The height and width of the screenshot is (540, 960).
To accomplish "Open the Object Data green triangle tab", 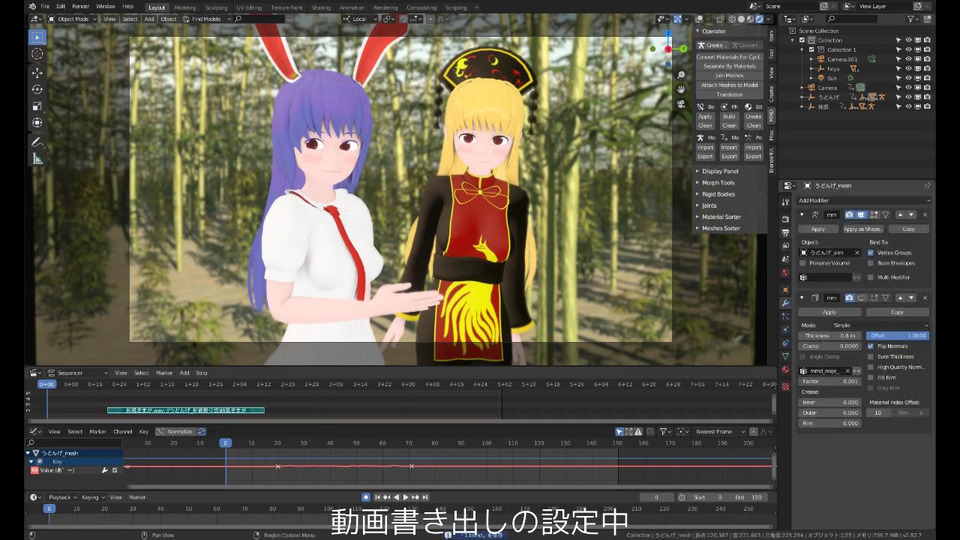I will (x=786, y=356).
